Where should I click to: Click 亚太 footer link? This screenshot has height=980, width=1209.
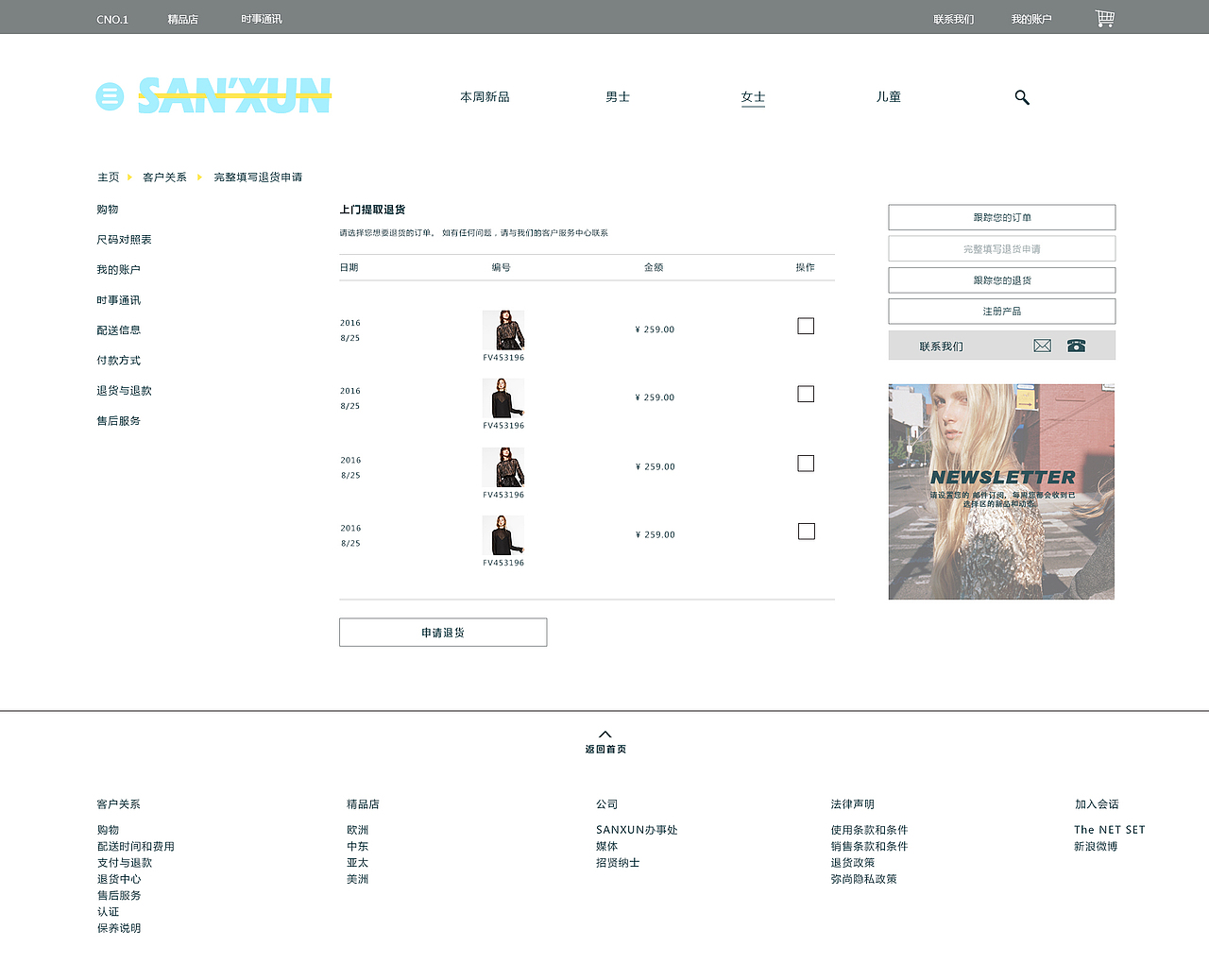coord(357,863)
